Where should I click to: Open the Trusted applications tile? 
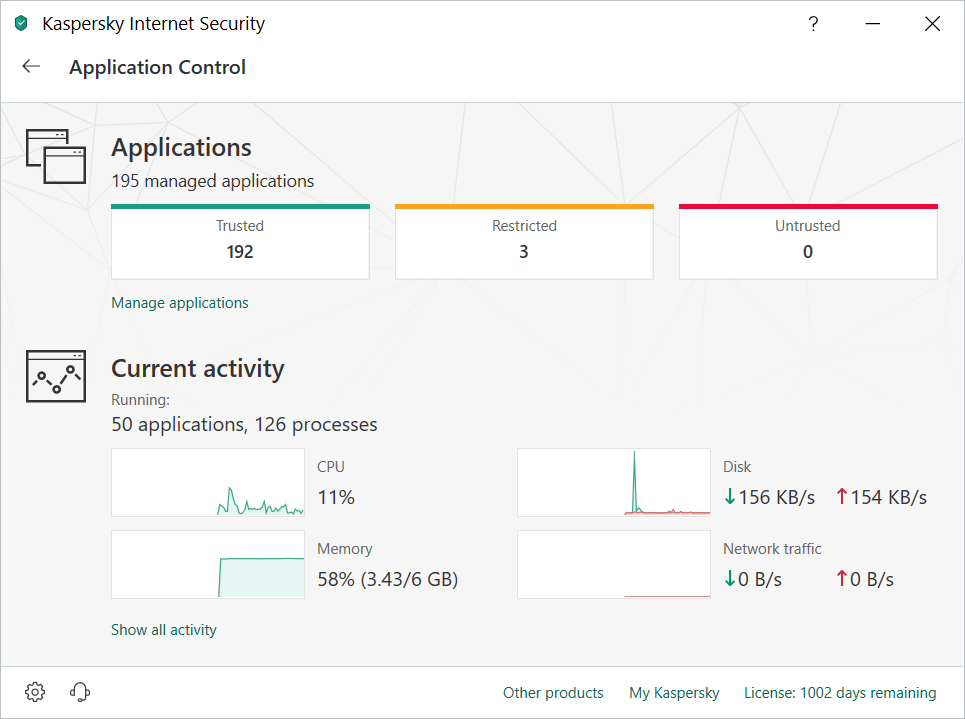click(x=240, y=242)
